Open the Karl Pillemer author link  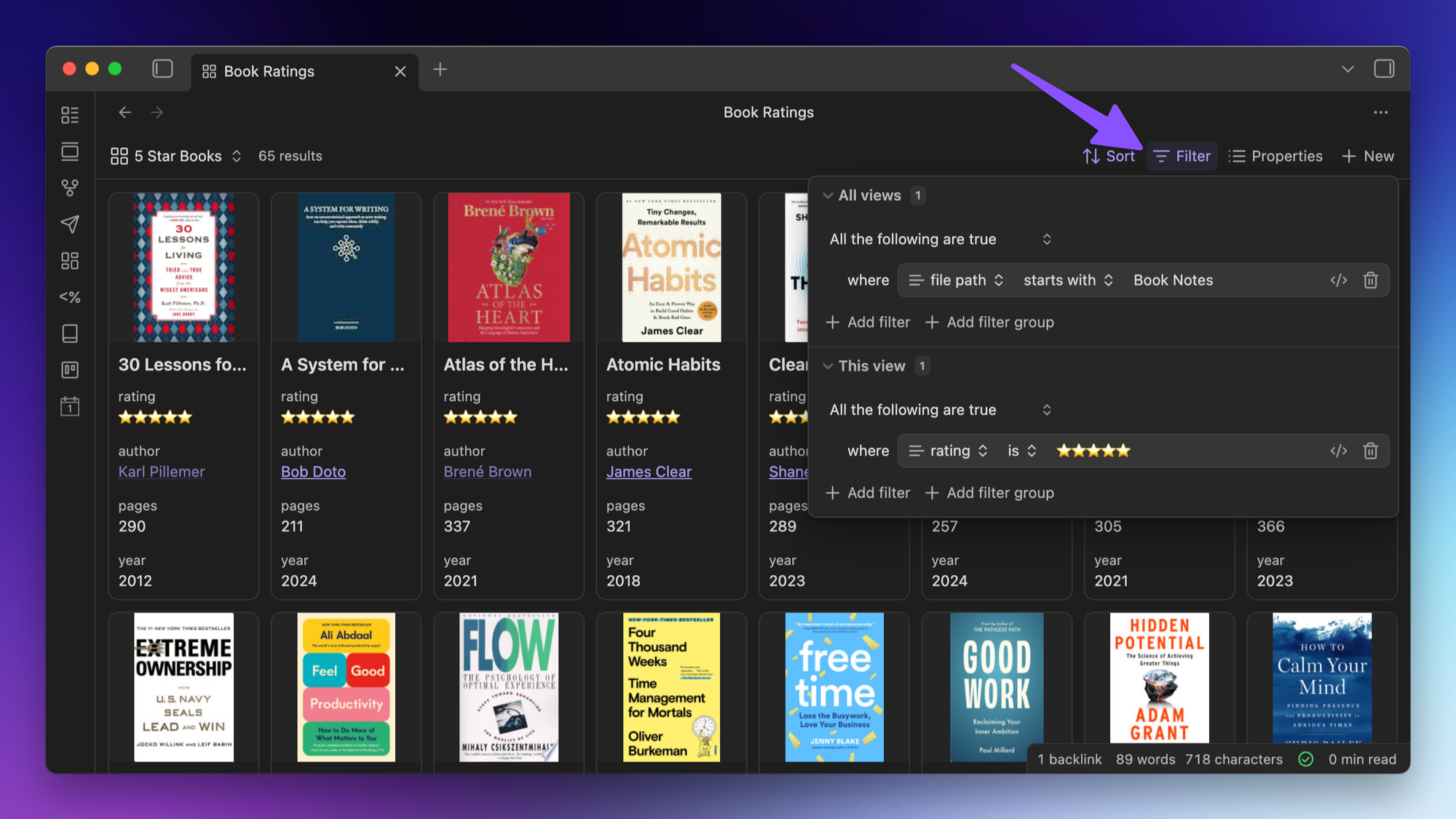coord(162,472)
